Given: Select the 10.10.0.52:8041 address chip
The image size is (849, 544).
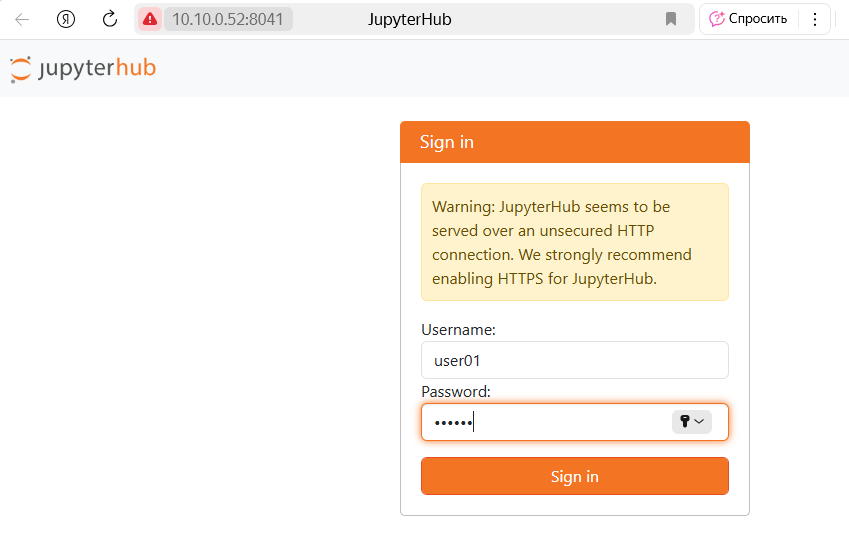Looking at the screenshot, I should [227, 19].
